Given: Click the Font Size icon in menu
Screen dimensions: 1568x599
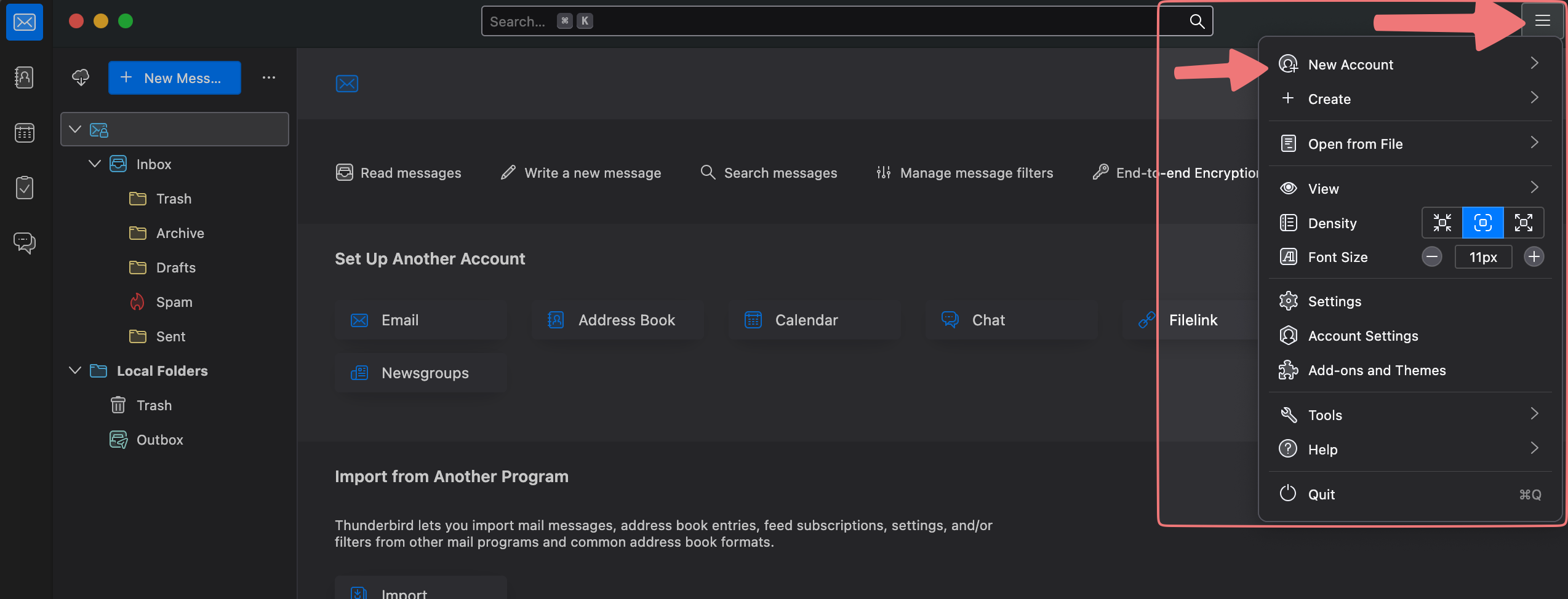Looking at the screenshot, I should click(1289, 257).
